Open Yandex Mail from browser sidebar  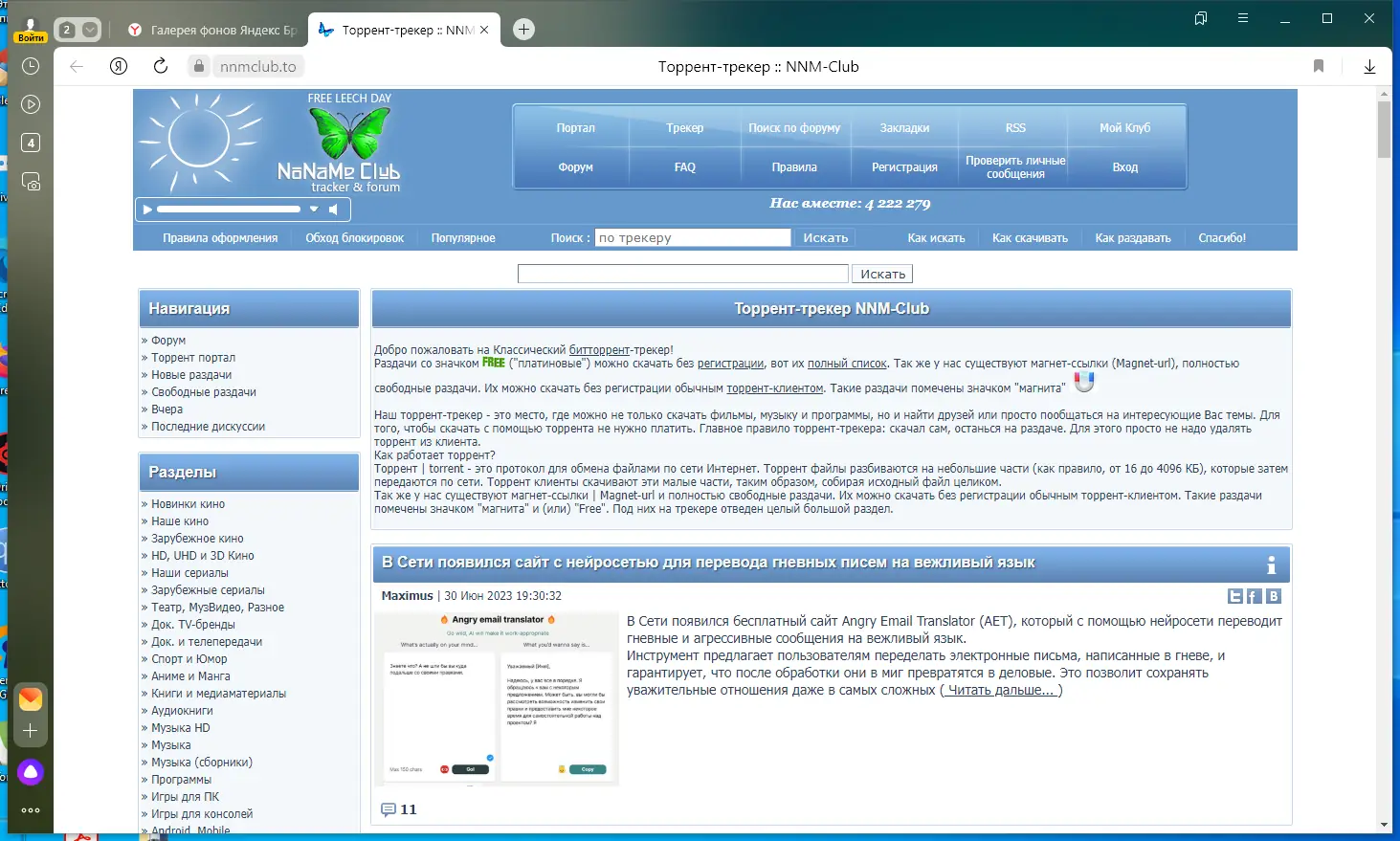31,698
